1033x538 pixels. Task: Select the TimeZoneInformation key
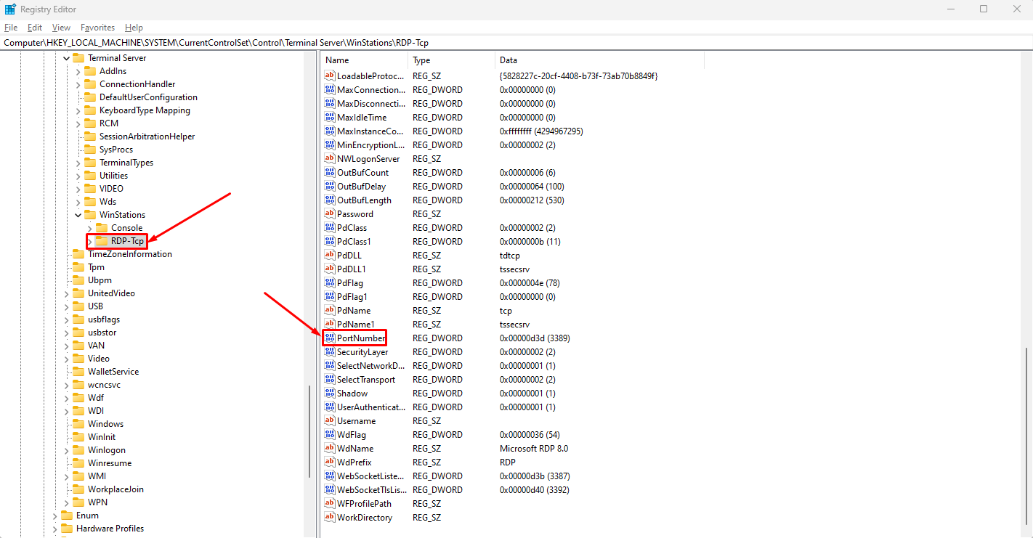[130, 254]
